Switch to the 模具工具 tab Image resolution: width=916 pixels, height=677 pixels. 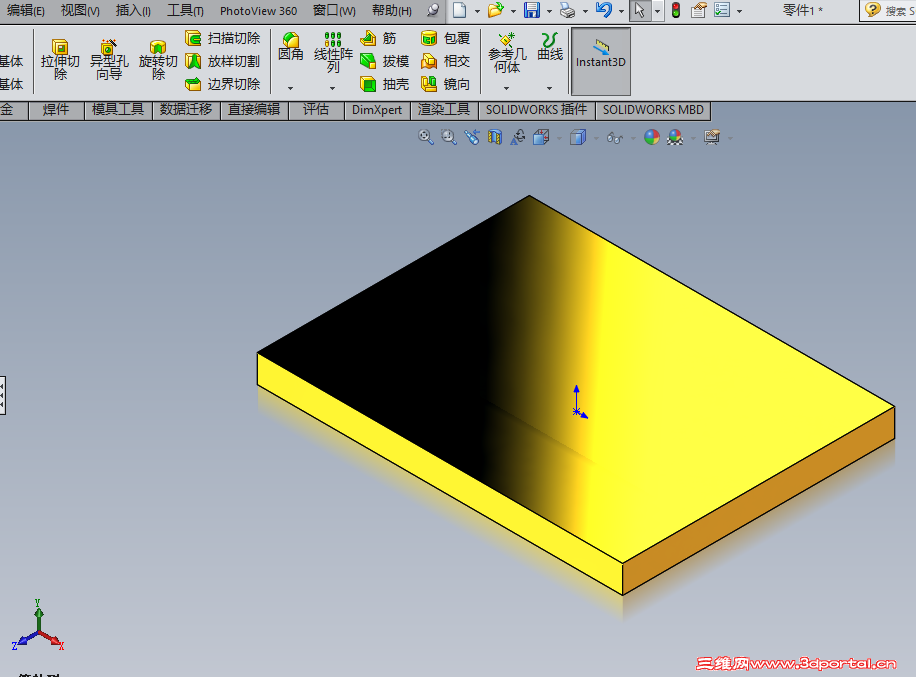pyautogui.click(x=118, y=110)
